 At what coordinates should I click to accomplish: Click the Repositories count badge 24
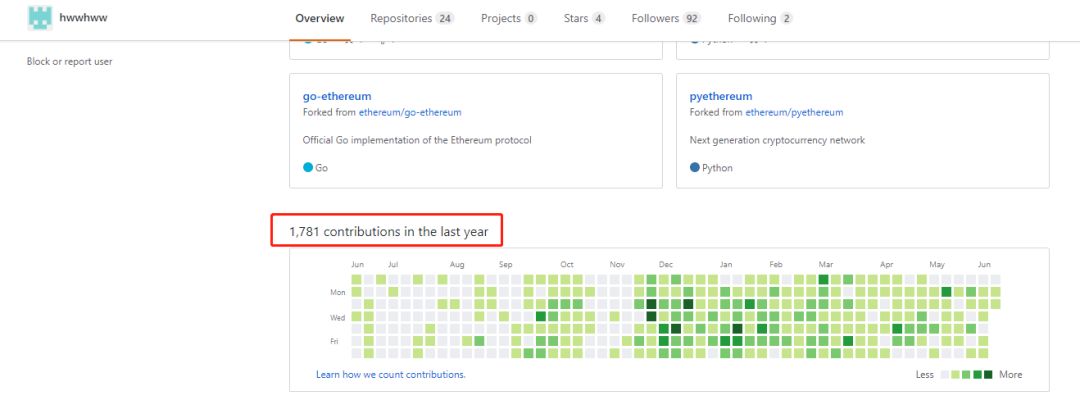coord(445,18)
